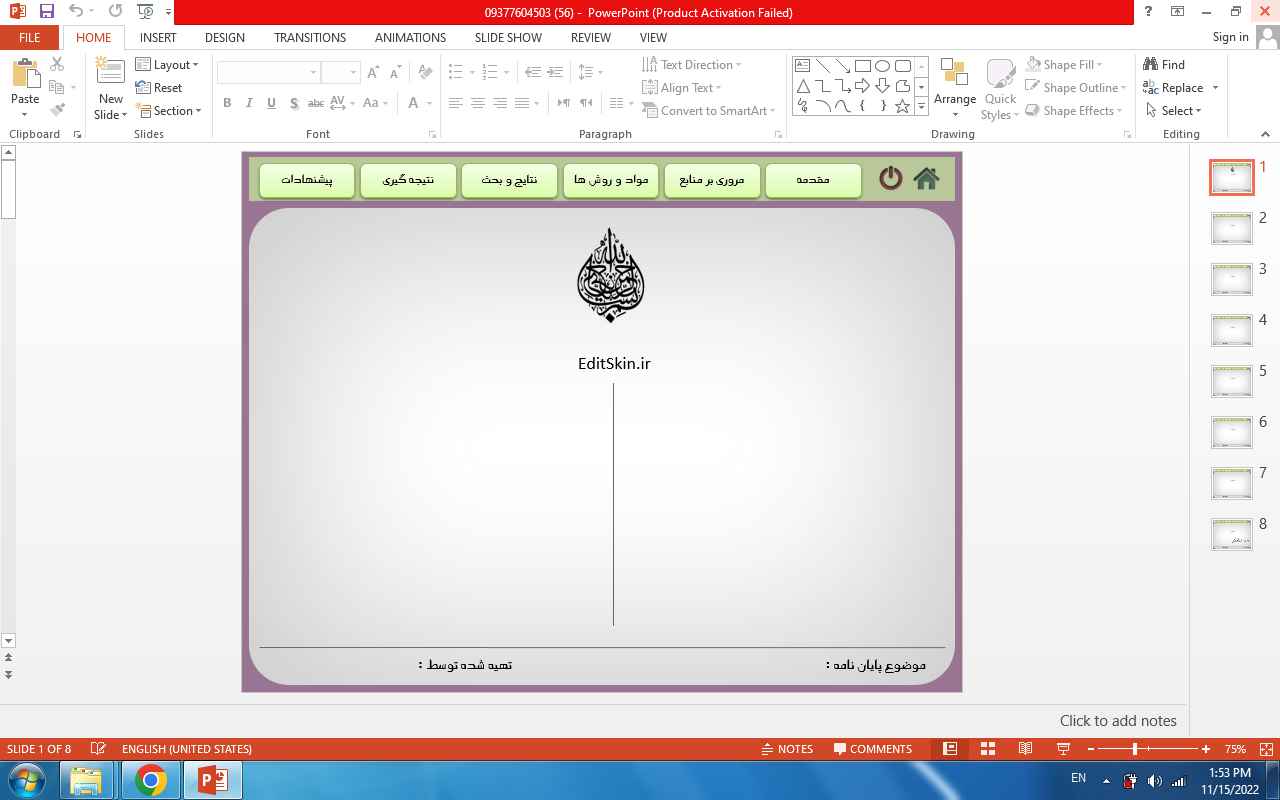Toggle Italic text formatting

point(249,103)
